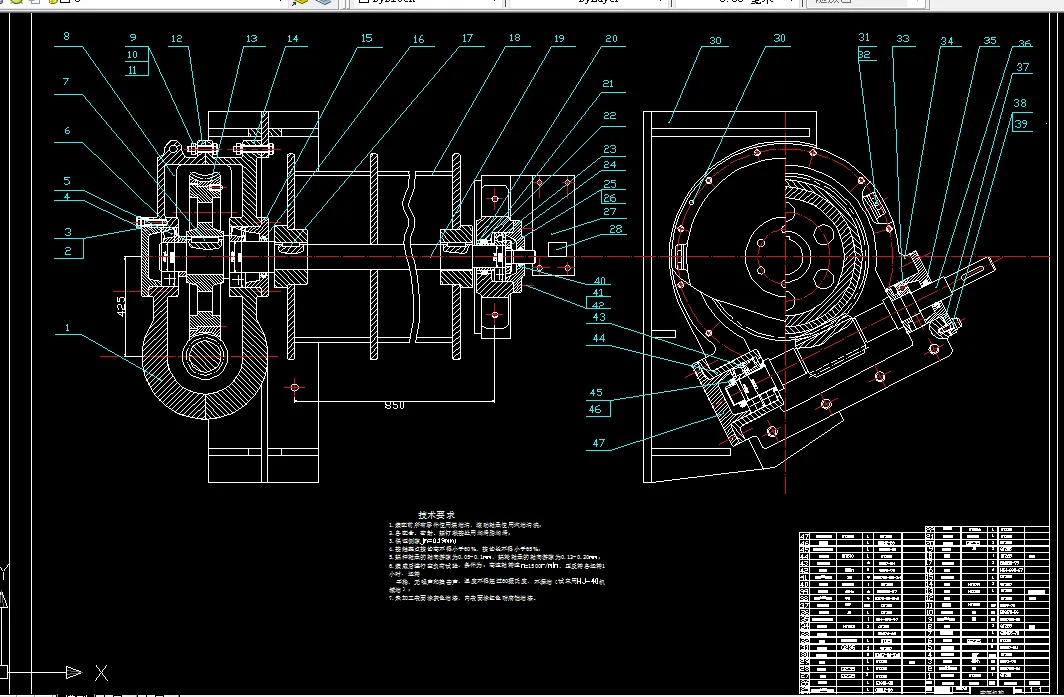Select the number 20 callout
This screenshot has width=1064, height=697.
click(611, 39)
